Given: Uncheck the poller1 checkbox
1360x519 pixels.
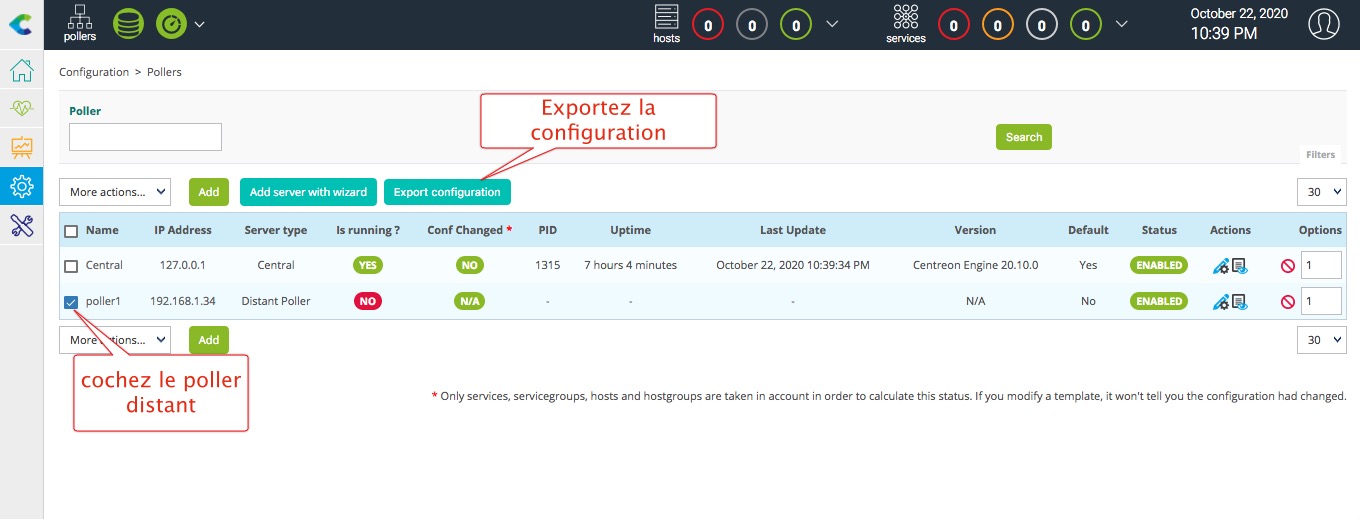Looking at the screenshot, I should click(71, 301).
